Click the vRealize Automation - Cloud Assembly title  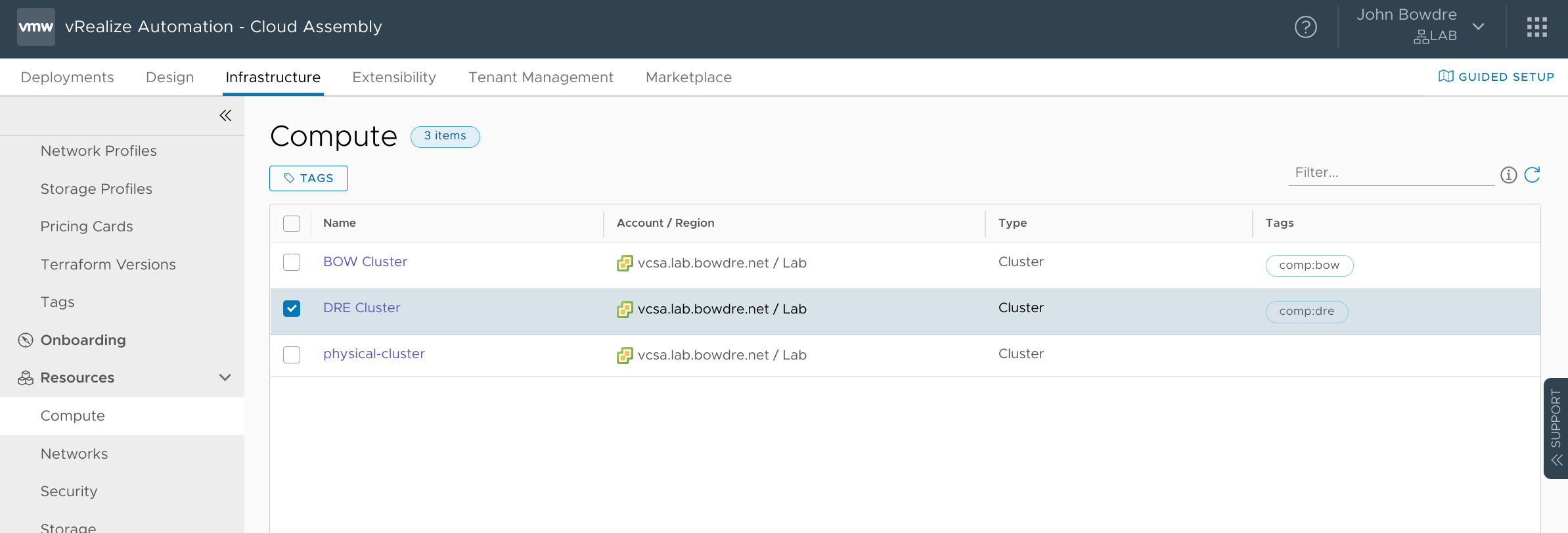(223, 27)
